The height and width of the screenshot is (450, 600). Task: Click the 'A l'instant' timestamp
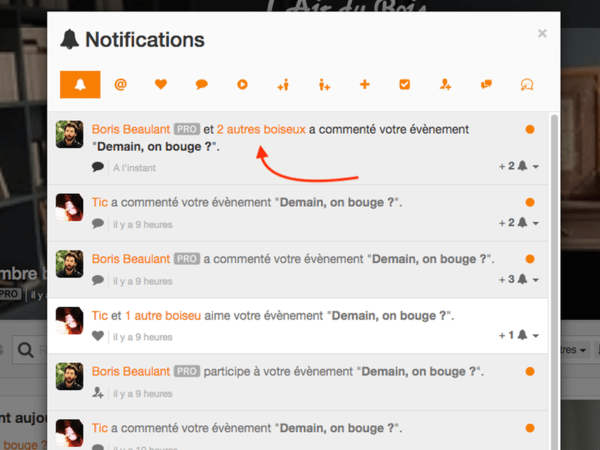click(x=134, y=168)
